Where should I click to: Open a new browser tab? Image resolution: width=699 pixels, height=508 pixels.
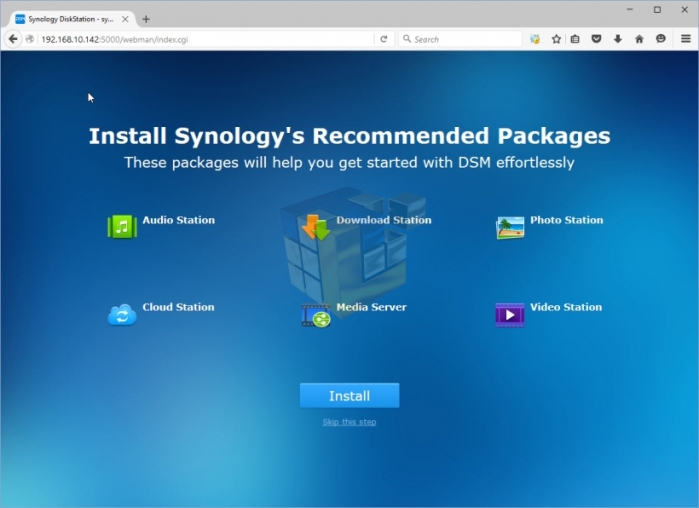pyautogui.click(x=146, y=19)
